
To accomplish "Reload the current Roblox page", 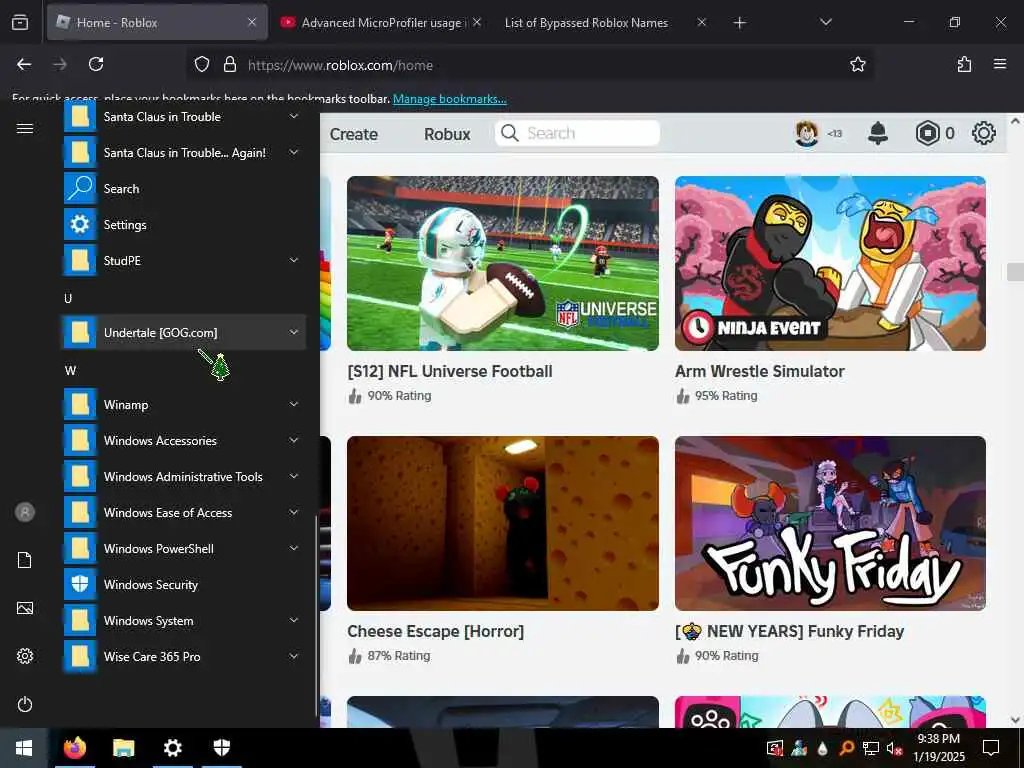I will point(96,64).
